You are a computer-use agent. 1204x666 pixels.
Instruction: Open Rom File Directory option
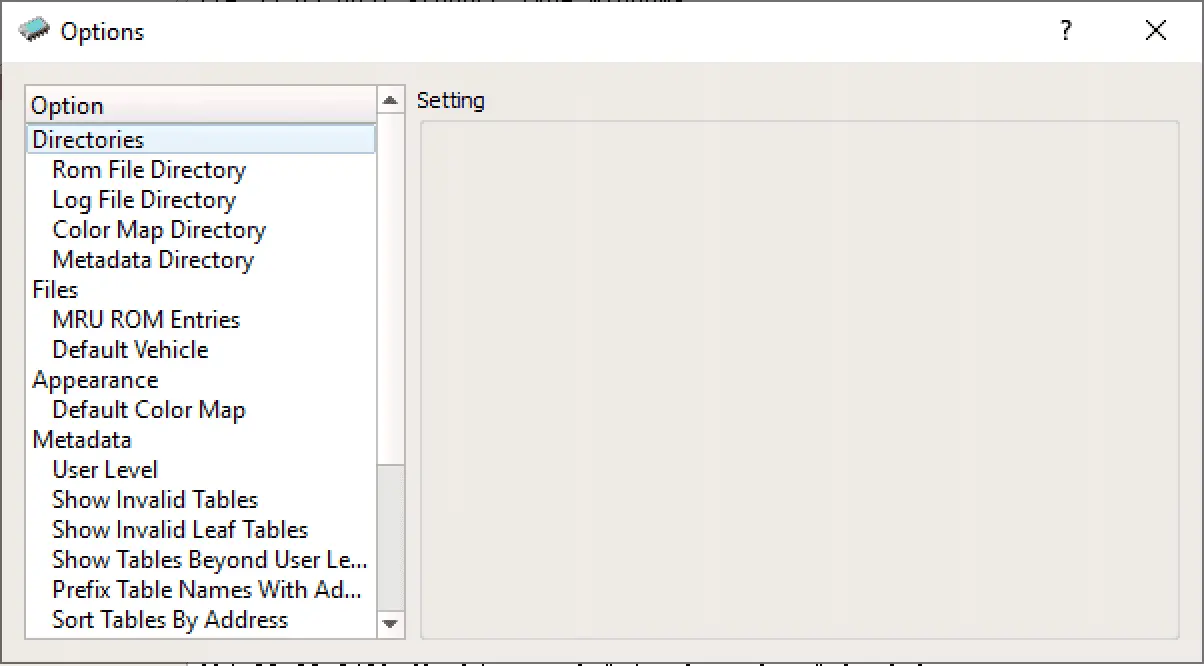pyautogui.click(x=149, y=170)
